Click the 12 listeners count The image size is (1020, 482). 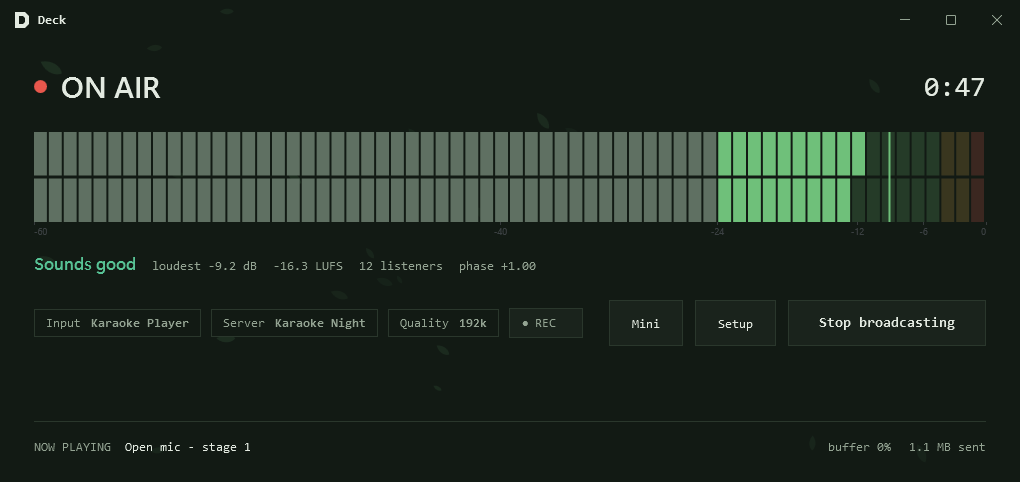coord(401,266)
